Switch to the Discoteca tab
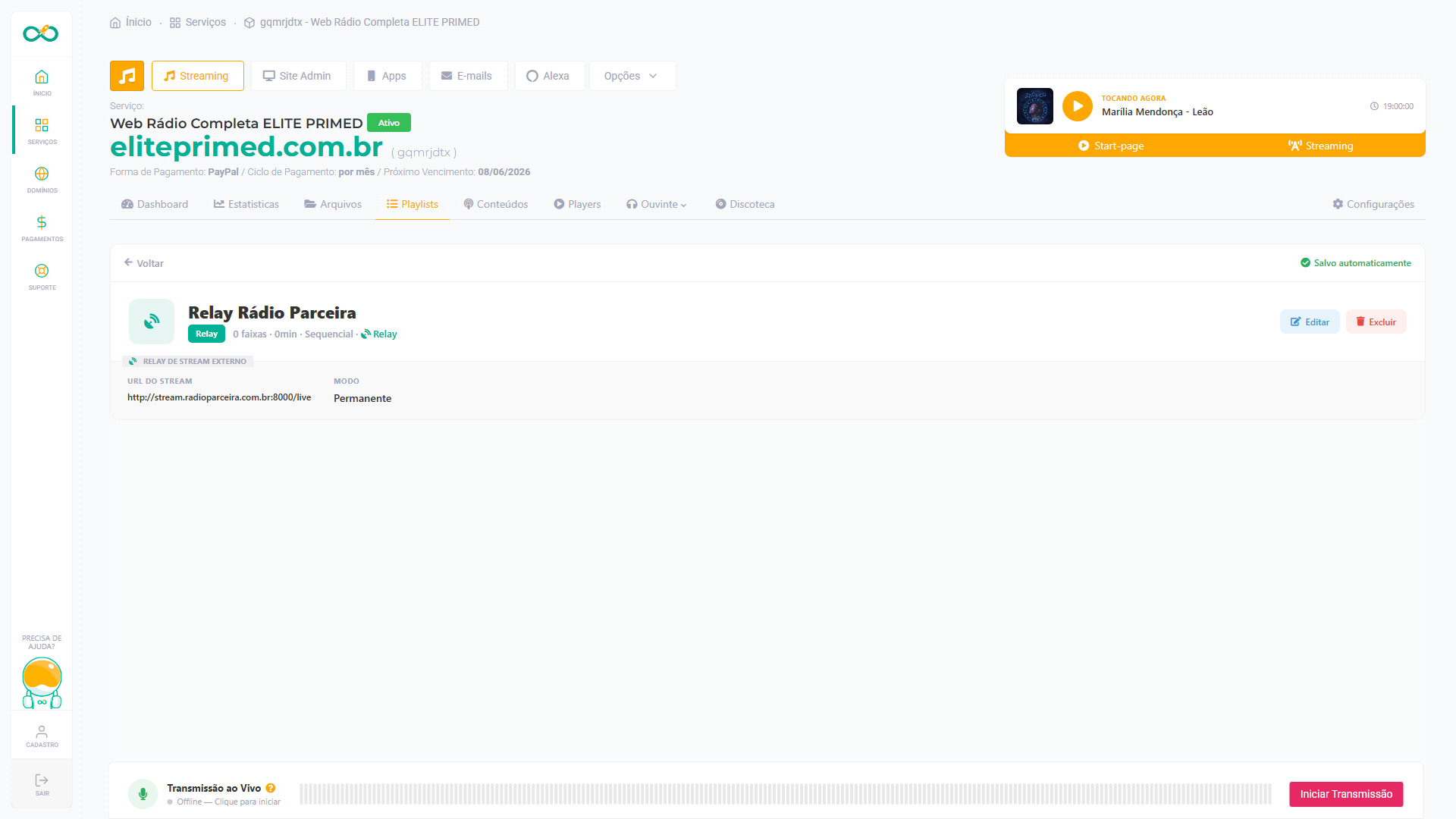1456x819 pixels. (x=745, y=204)
